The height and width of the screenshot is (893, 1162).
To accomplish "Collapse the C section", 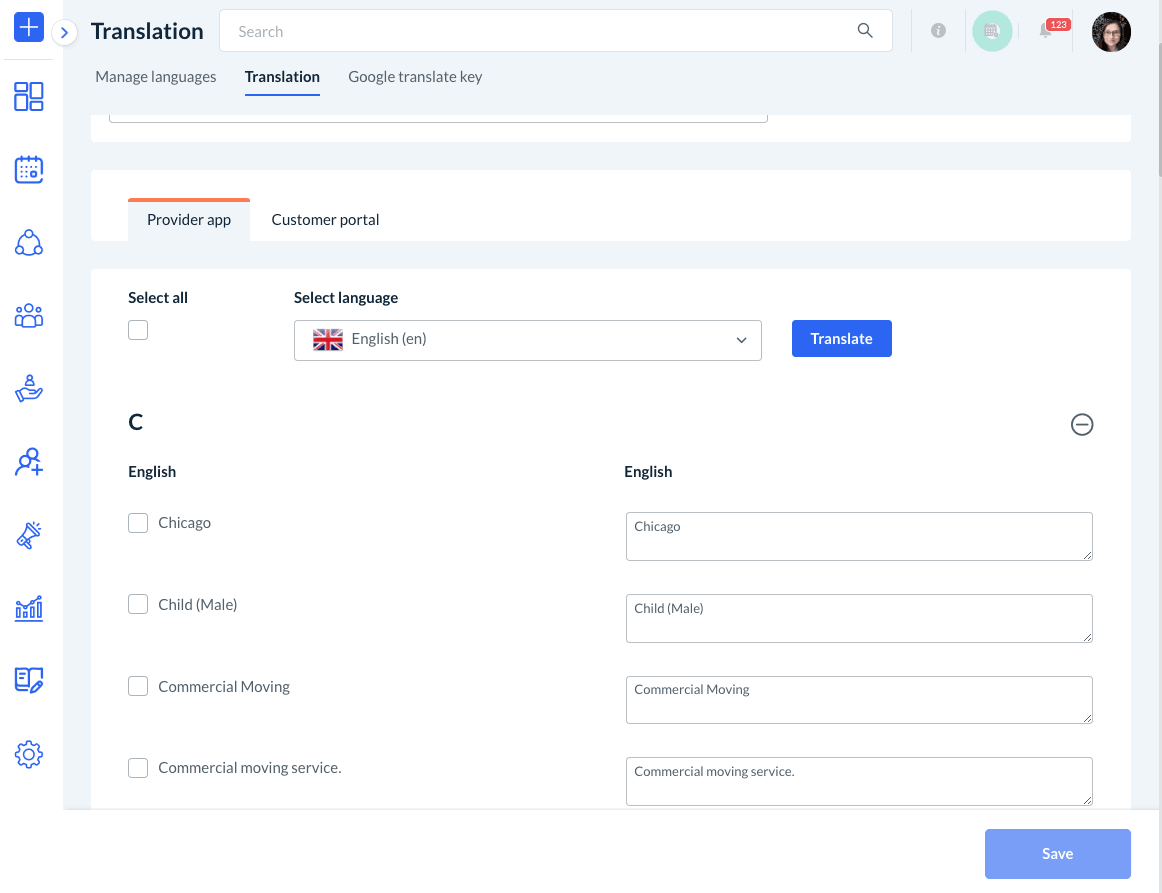I will pos(1081,425).
